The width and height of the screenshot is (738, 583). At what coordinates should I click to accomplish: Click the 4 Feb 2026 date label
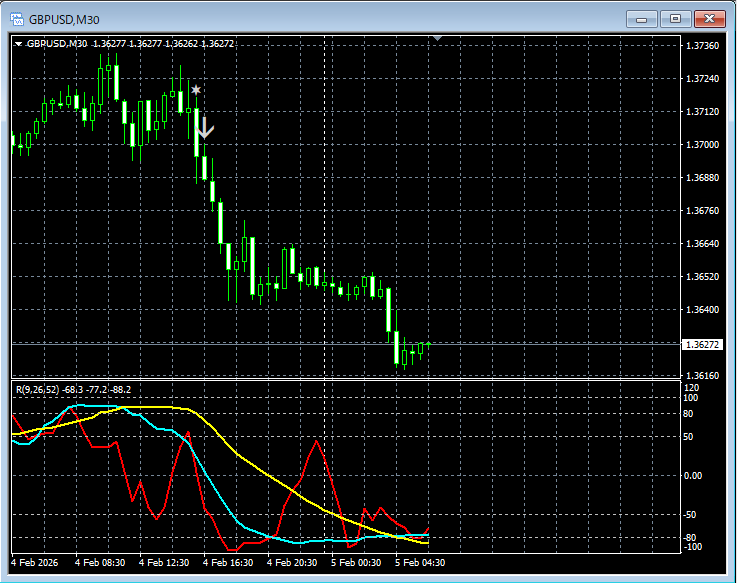pyautogui.click(x=36, y=563)
